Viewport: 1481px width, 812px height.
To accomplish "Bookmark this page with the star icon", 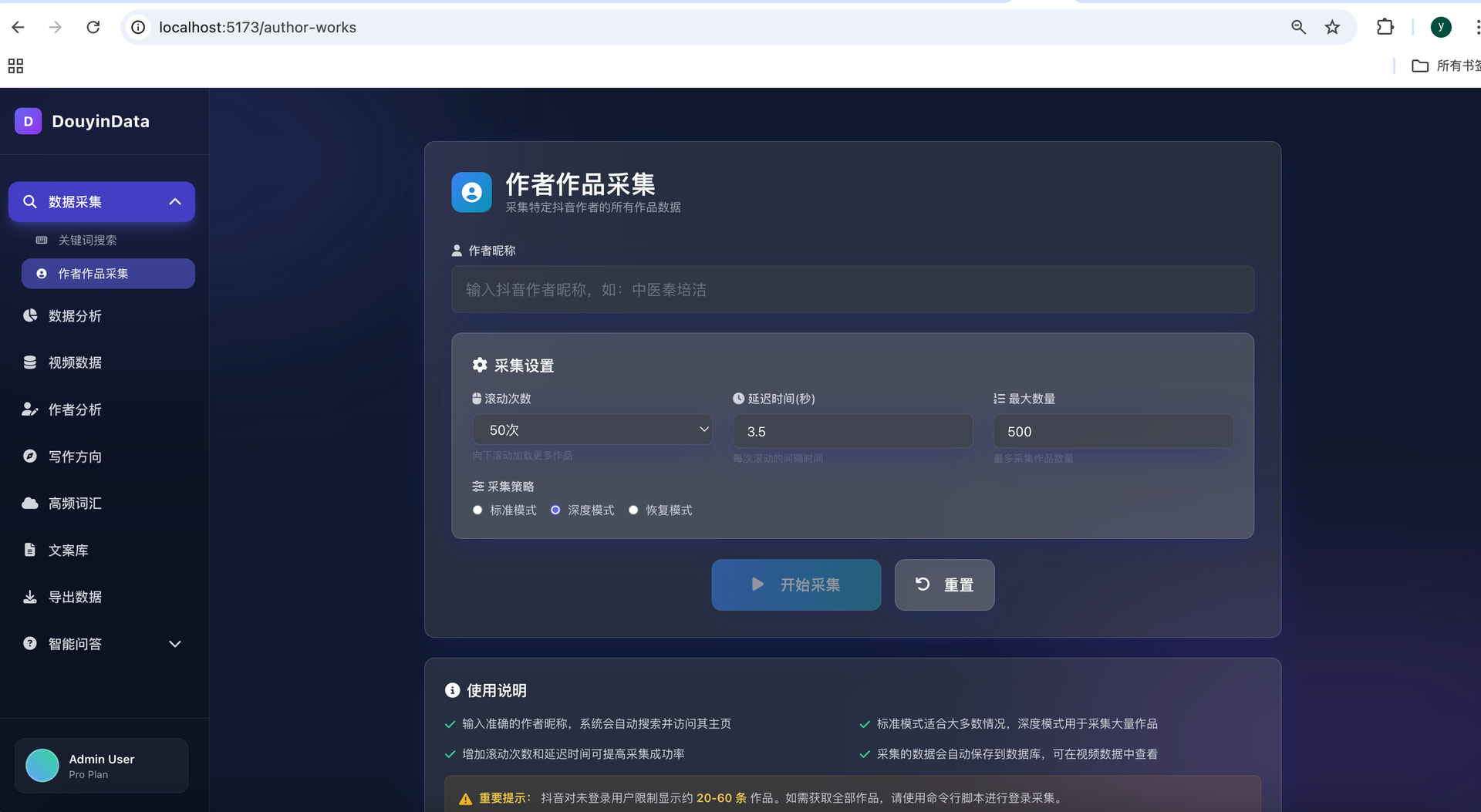I will pyautogui.click(x=1332, y=27).
